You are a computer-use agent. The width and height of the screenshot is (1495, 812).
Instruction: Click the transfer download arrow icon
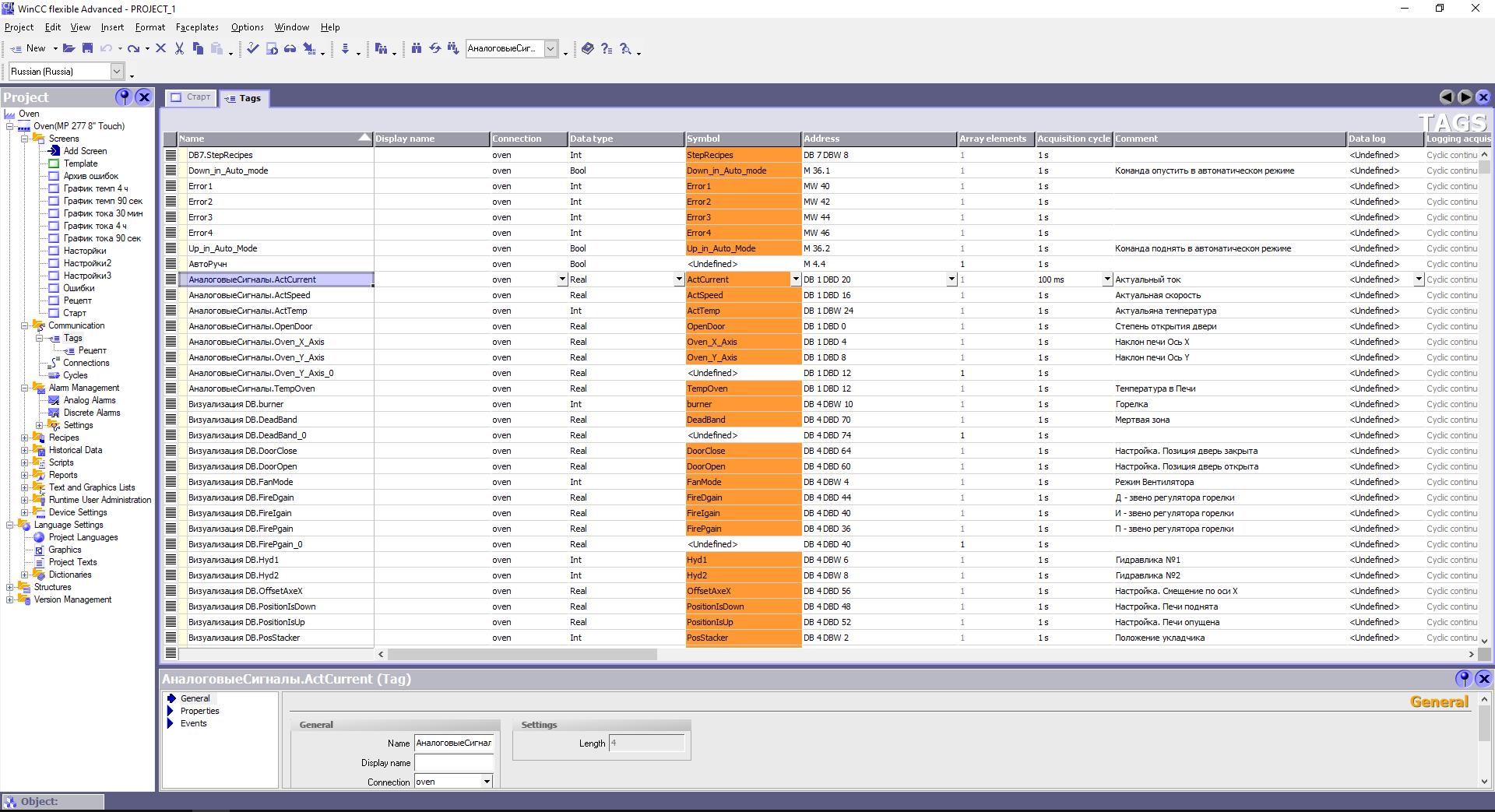click(345, 48)
